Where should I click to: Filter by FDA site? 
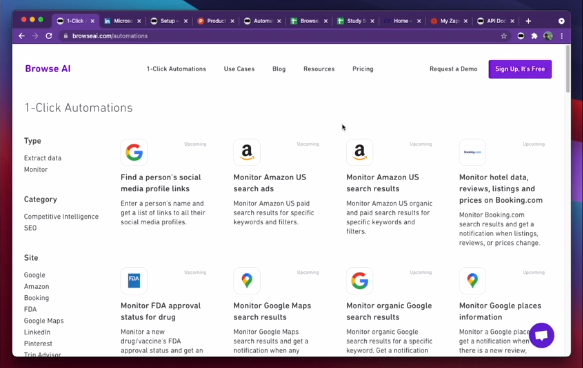30,309
